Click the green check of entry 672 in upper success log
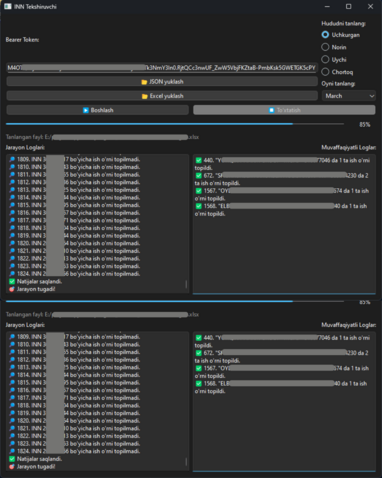The width and height of the screenshot is (382, 478). (199, 175)
